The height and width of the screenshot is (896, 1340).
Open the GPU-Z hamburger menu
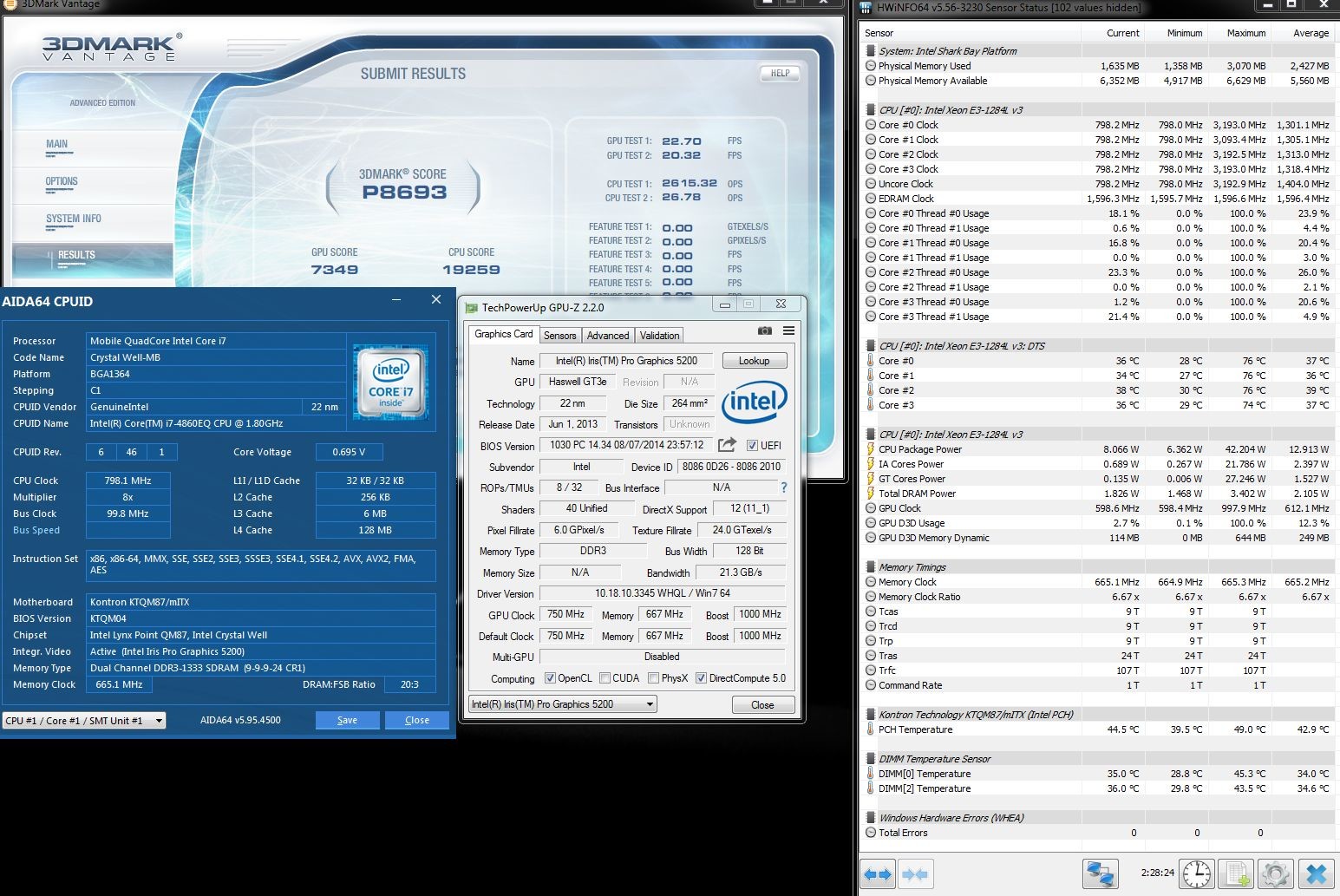(788, 330)
